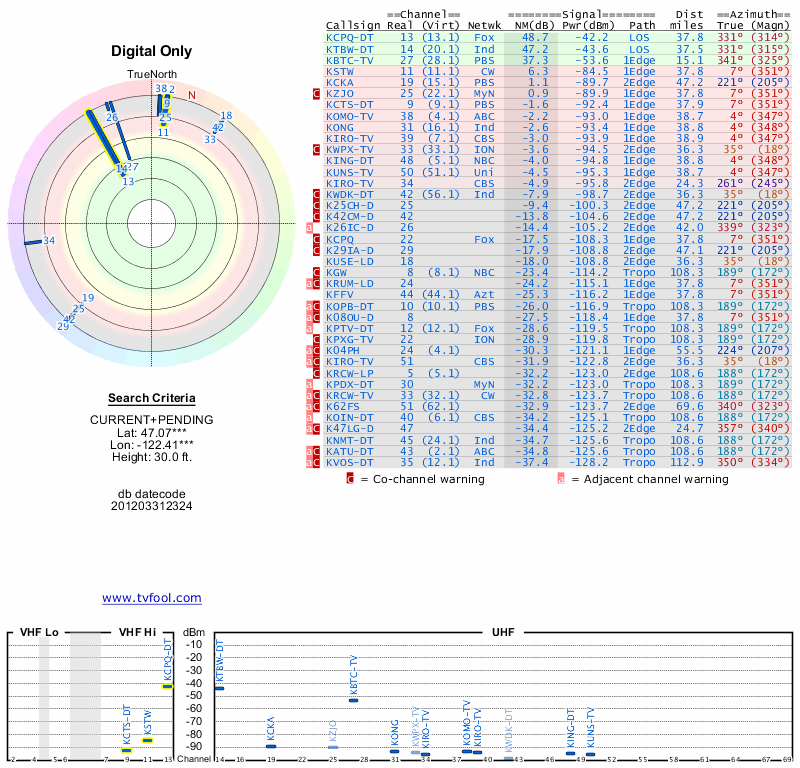The width and height of the screenshot is (800, 768).
Task: Open the www.tvfool.com link
Action: point(152,598)
